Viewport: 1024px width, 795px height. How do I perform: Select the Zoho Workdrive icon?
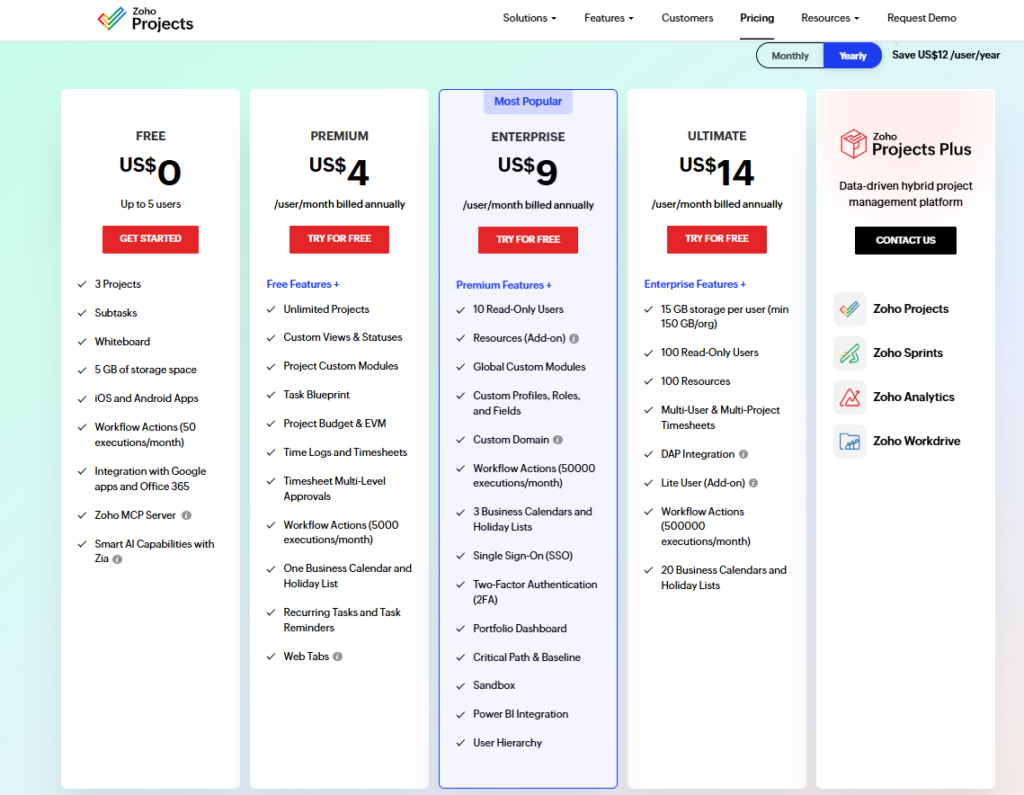tap(850, 441)
